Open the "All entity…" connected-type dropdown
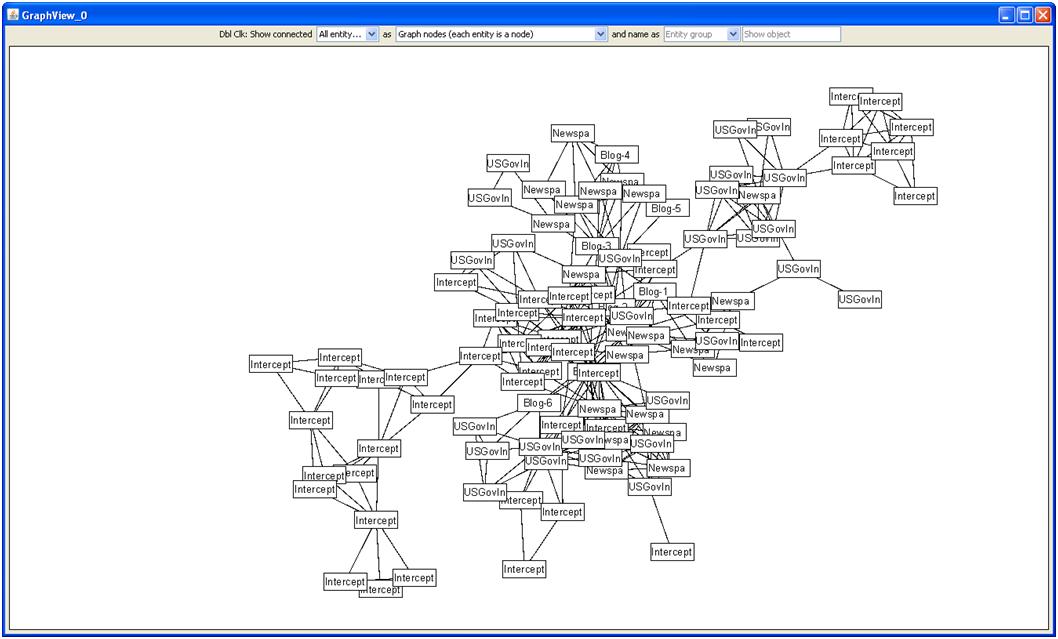 tap(347, 34)
